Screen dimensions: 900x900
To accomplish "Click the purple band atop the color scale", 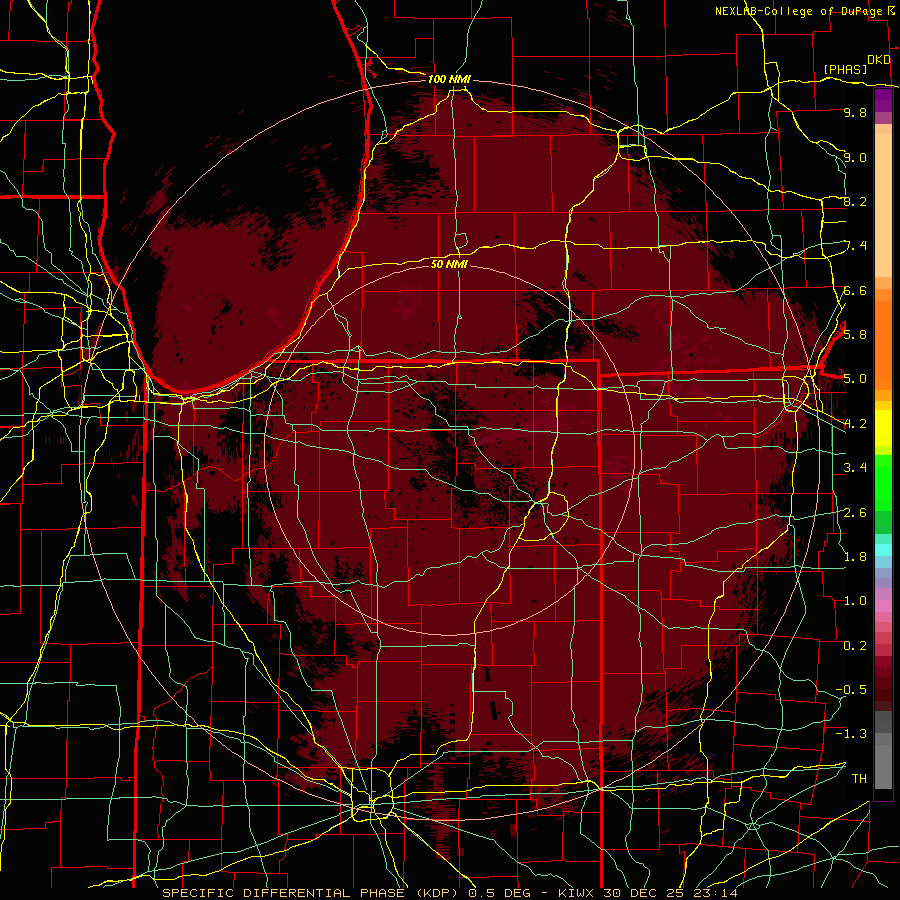I will pyautogui.click(x=883, y=100).
